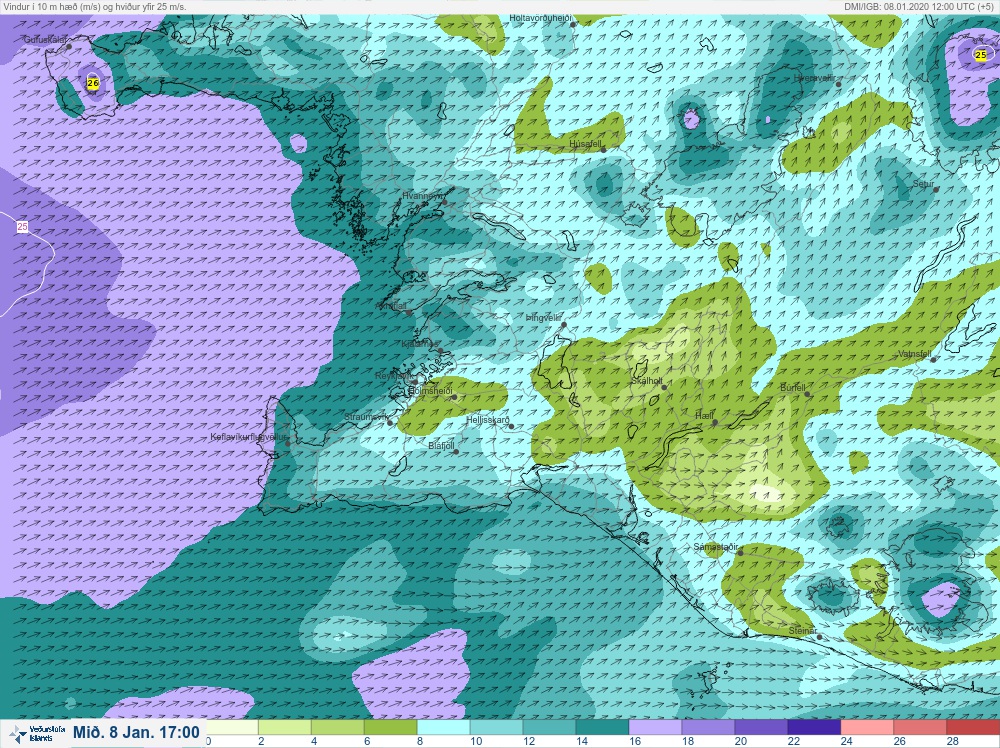This screenshot has height=748, width=1000.
Task: Click the Búrfell station label
Action: (793, 388)
